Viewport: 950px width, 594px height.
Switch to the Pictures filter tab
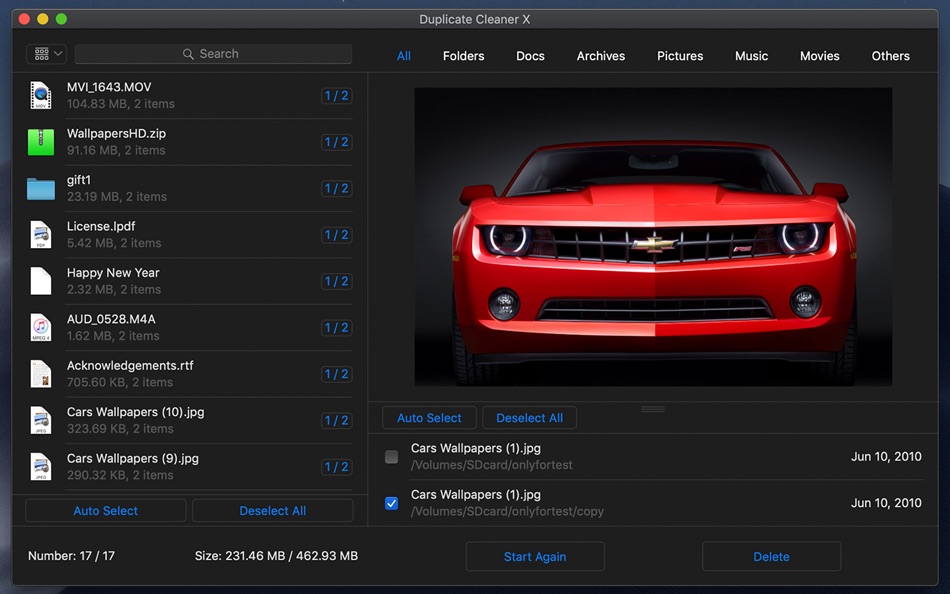click(x=680, y=56)
